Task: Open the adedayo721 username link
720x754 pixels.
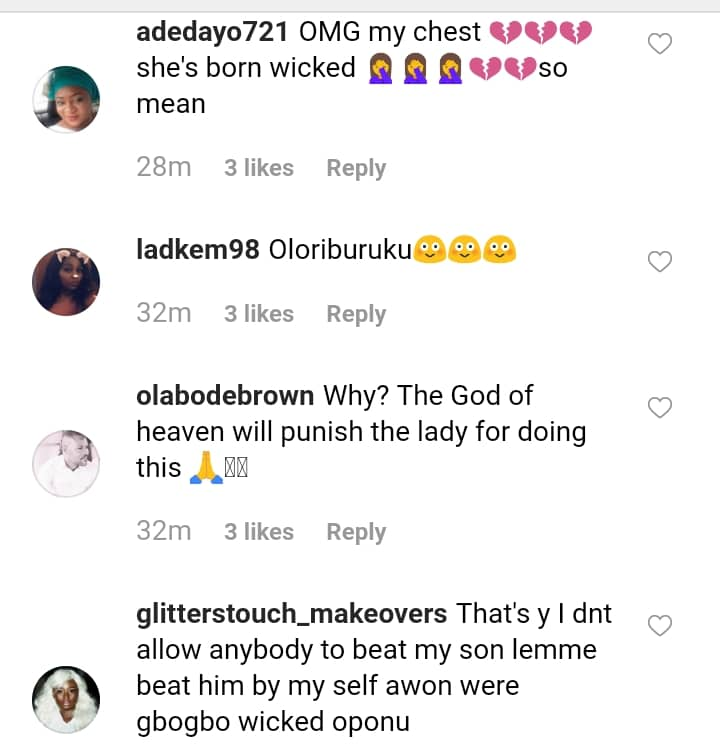Action: (212, 32)
